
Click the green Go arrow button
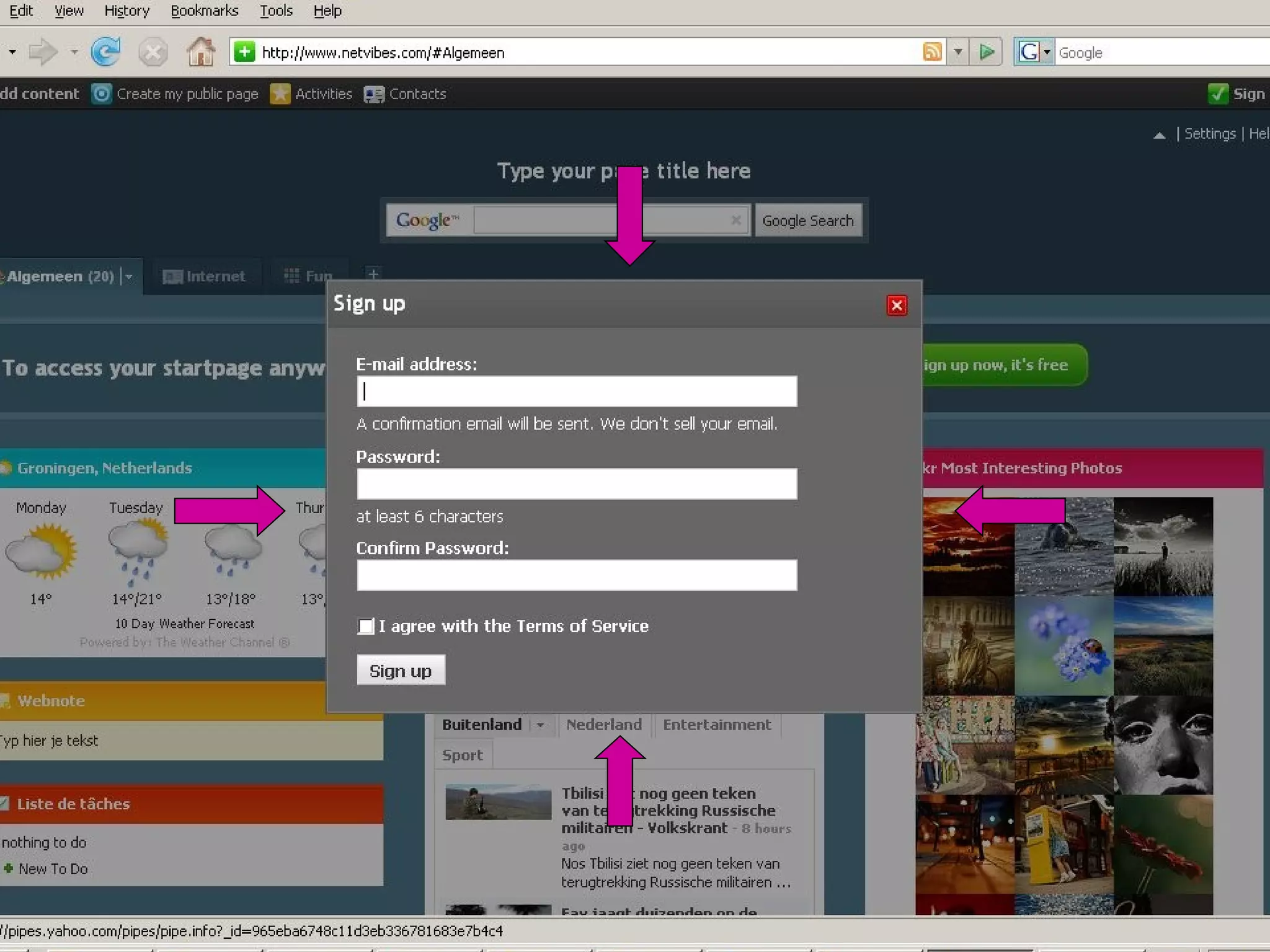tap(986, 52)
